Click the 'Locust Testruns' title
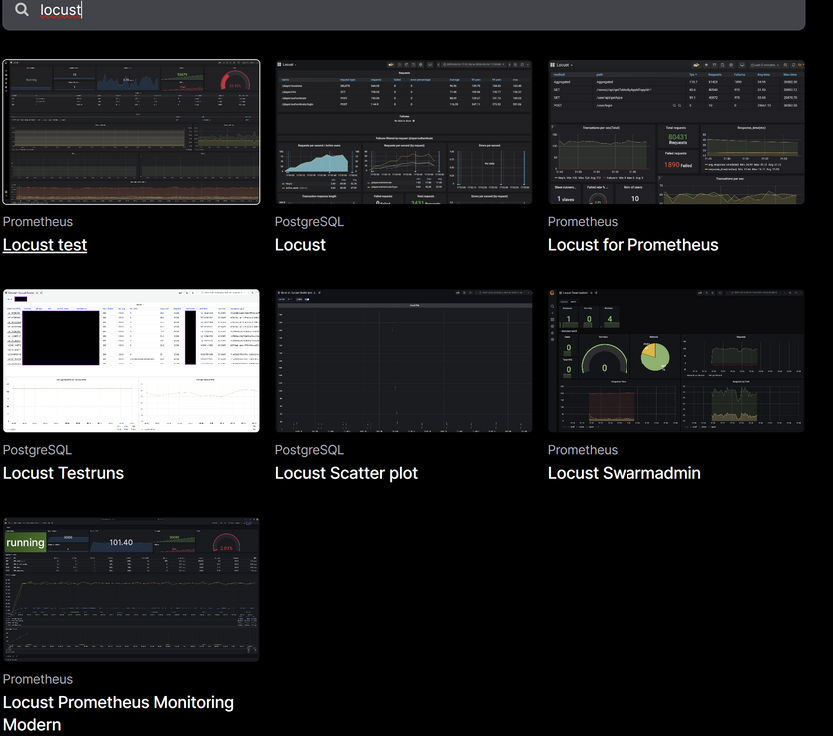The height and width of the screenshot is (736, 833). pyautogui.click(x=63, y=473)
